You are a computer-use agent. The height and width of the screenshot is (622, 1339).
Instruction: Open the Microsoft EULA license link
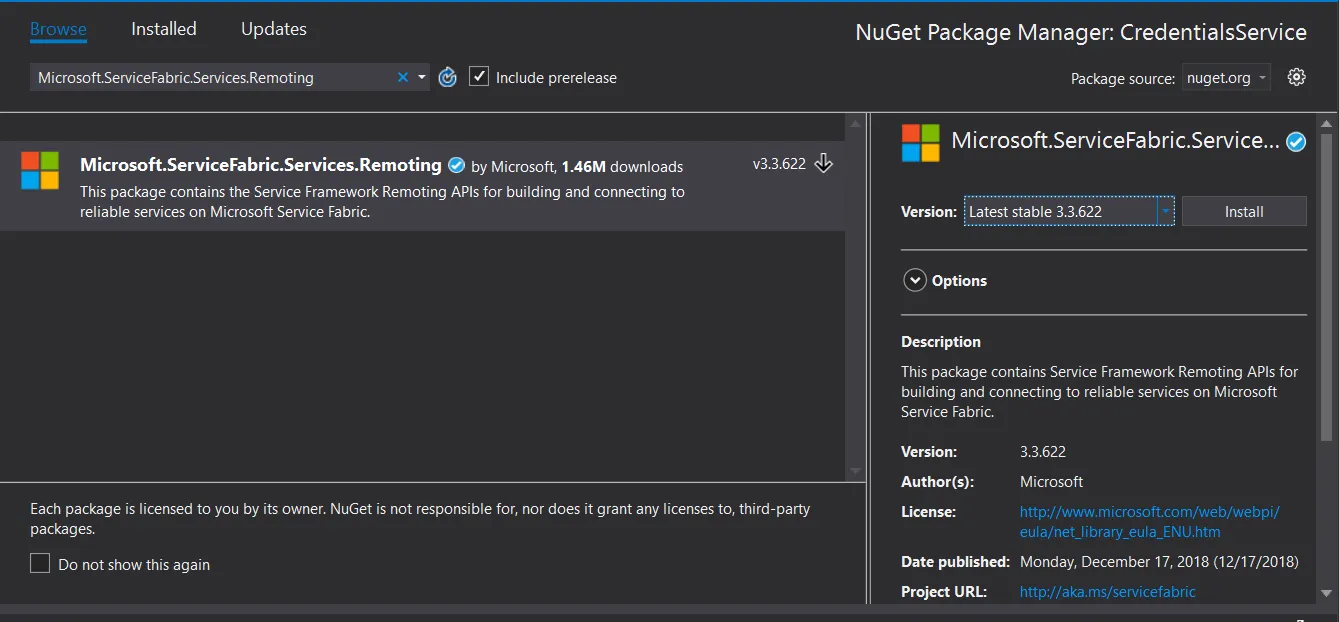[x=1149, y=522]
